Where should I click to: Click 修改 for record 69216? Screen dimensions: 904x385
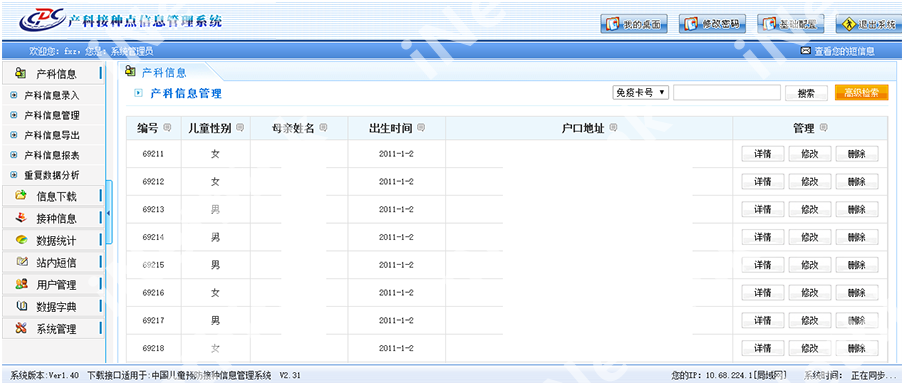(x=809, y=293)
